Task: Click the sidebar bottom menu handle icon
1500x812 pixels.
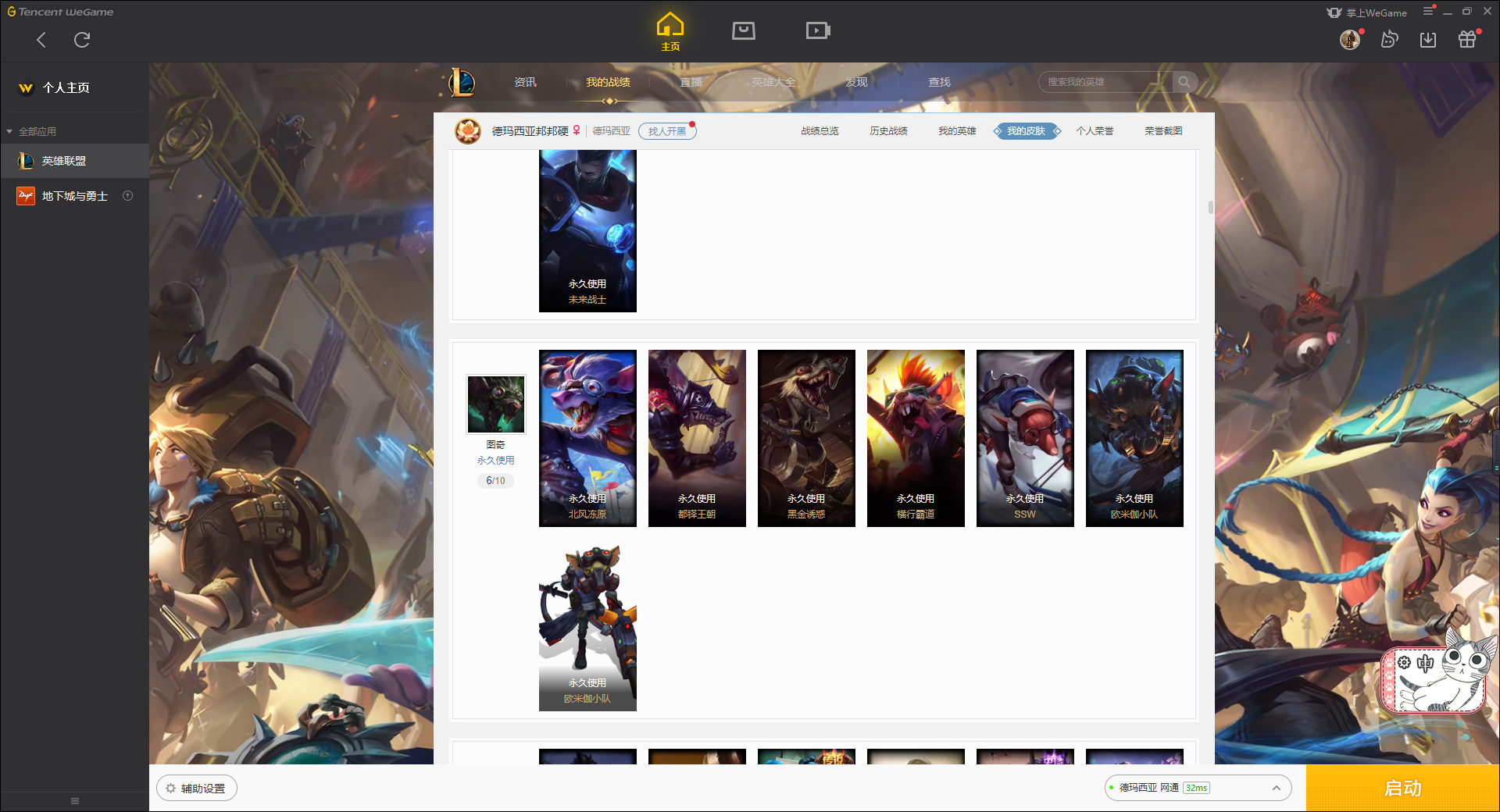Action: point(75,801)
